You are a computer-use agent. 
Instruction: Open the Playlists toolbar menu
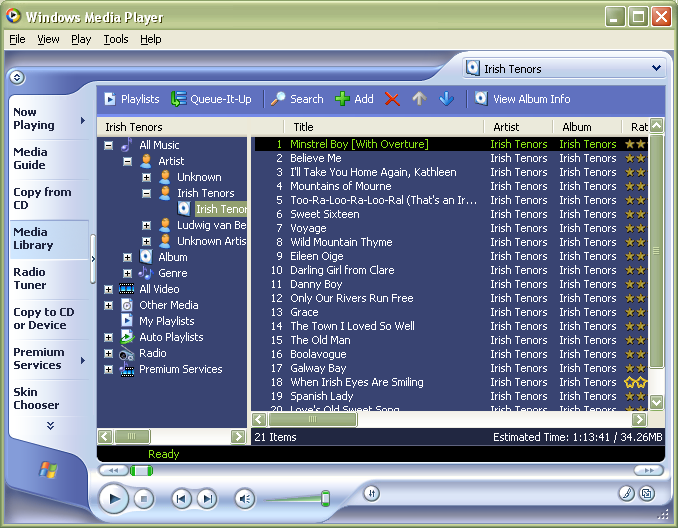click(x=132, y=99)
